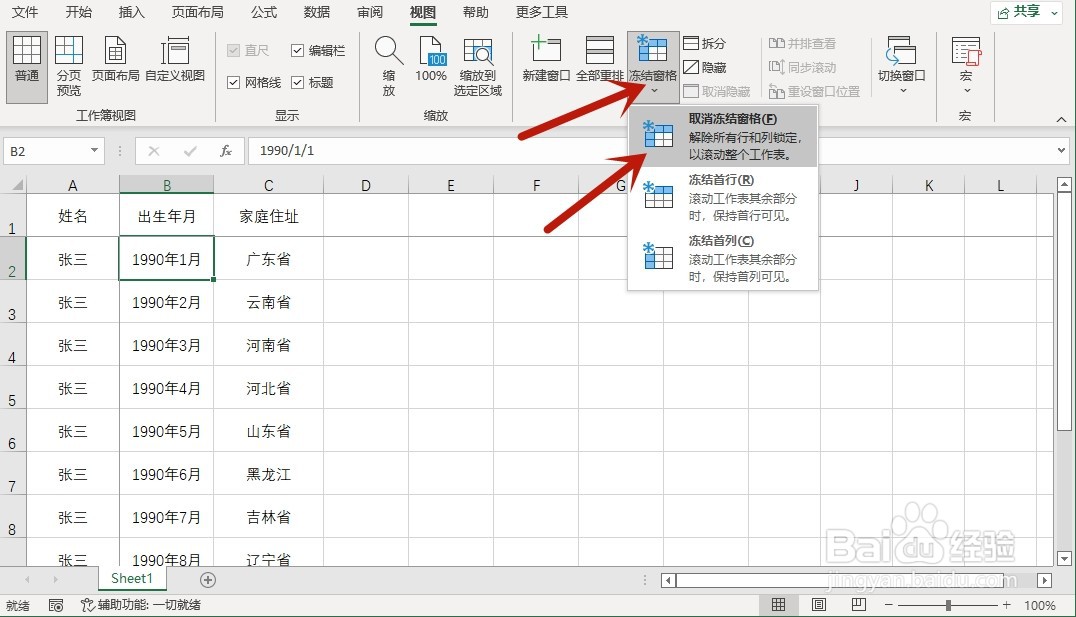Open the File (文件) tab

point(25,12)
